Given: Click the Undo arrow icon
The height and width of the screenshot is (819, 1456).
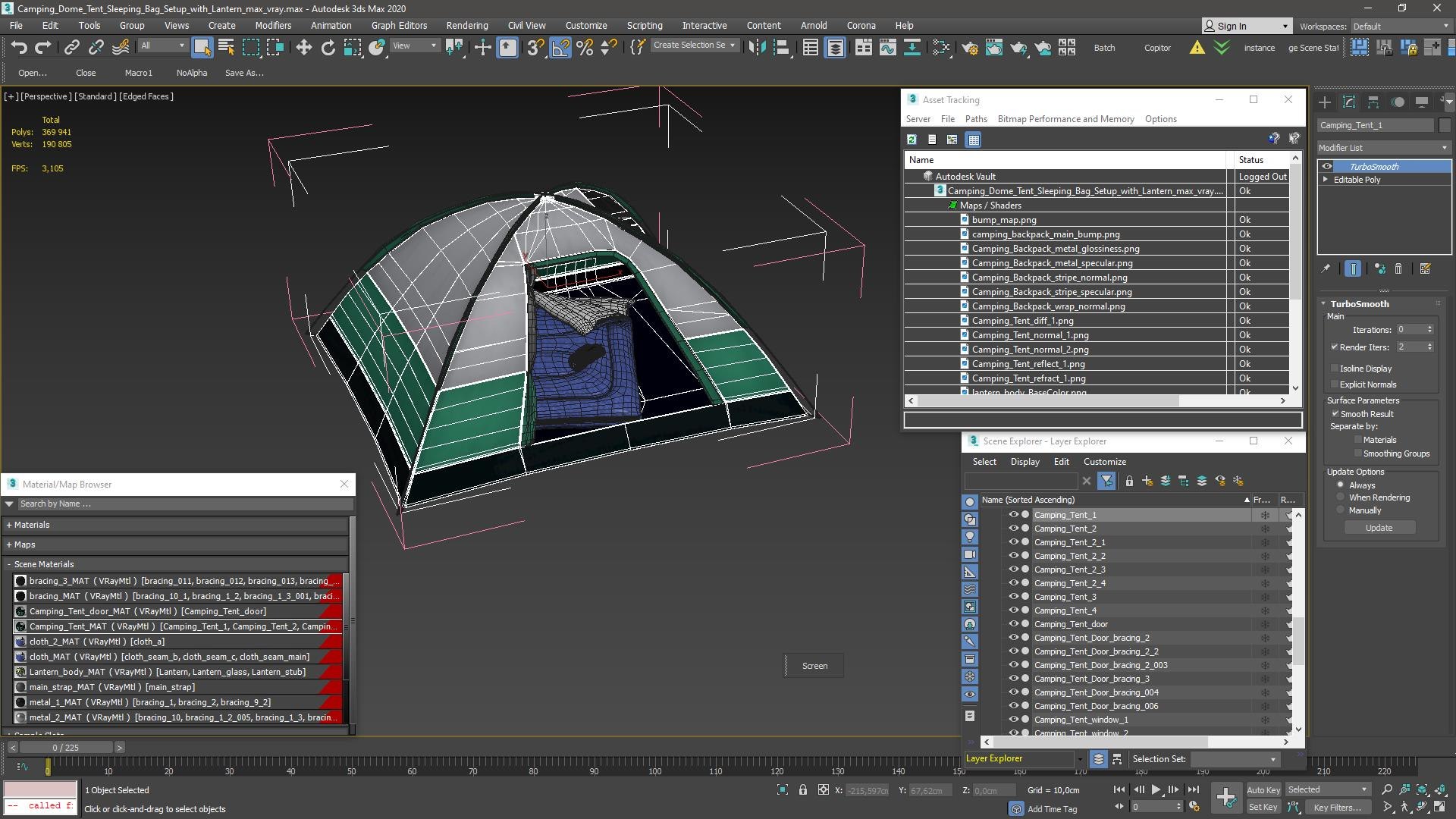Looking at the screenshot, I should click(19, 48).
